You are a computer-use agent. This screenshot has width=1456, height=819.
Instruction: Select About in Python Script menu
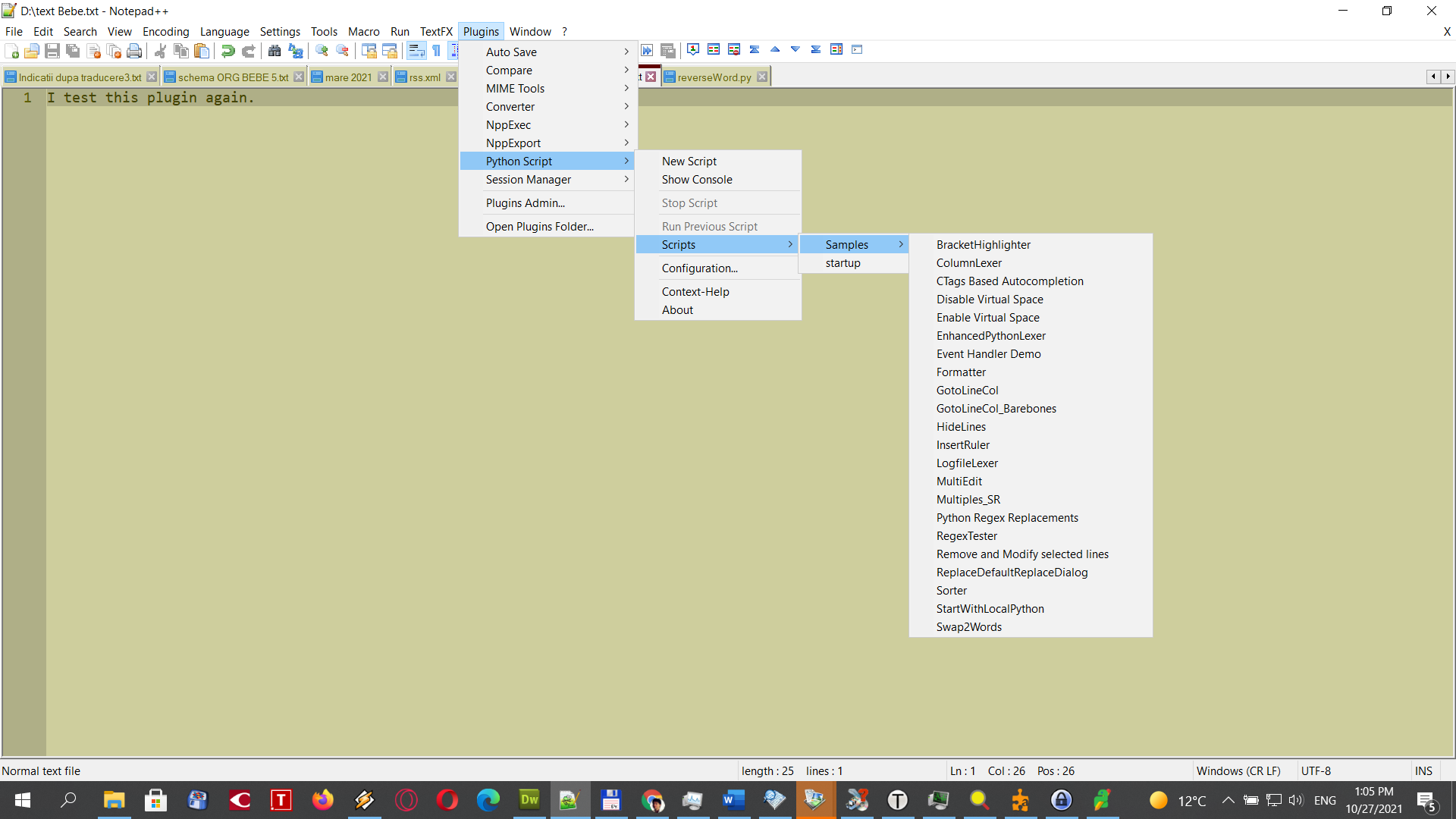pyautogui.click(x=717, y=309)
